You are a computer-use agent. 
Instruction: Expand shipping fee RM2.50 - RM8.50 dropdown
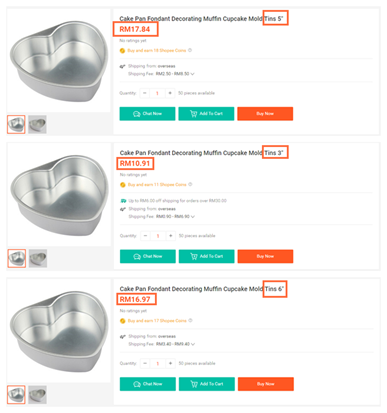point(192,74)
